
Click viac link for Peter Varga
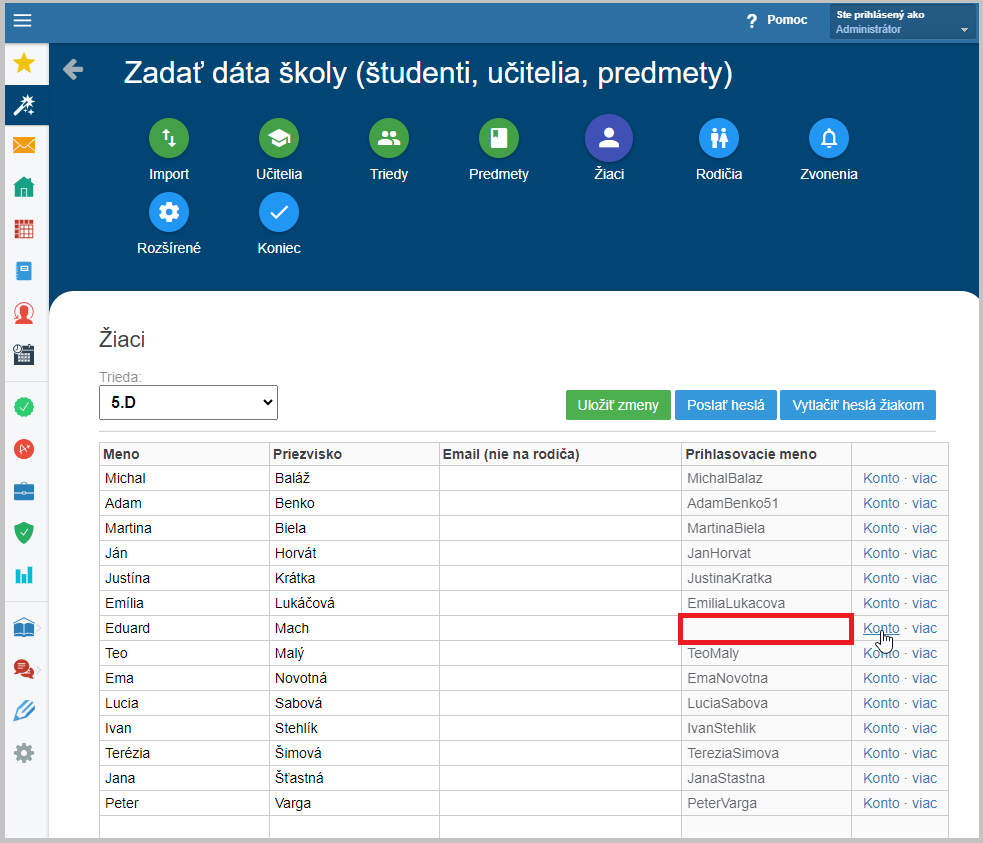click(x=924, y=803)
